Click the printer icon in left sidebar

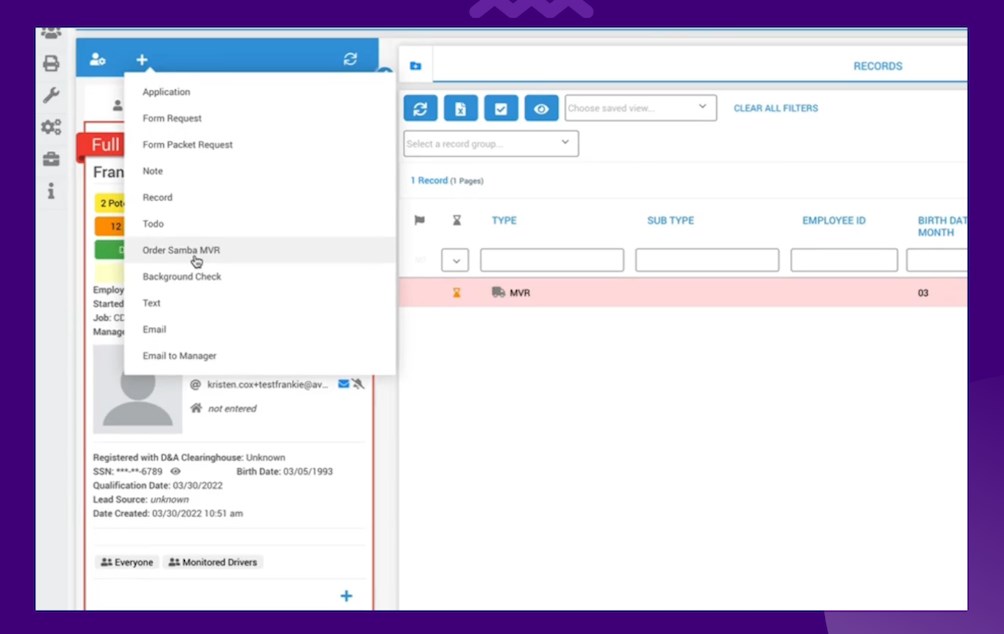pos(51,64)
